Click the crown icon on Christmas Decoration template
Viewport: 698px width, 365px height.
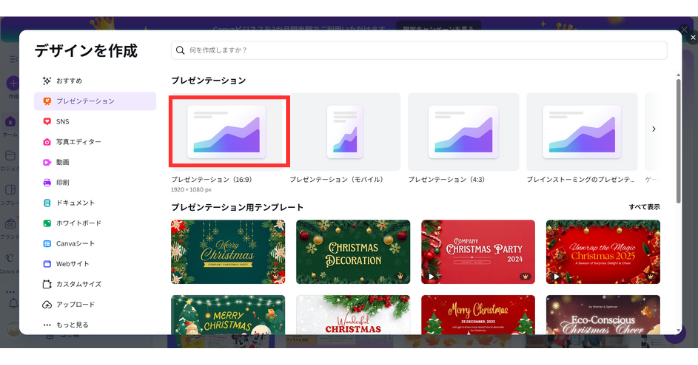point(400,276)
